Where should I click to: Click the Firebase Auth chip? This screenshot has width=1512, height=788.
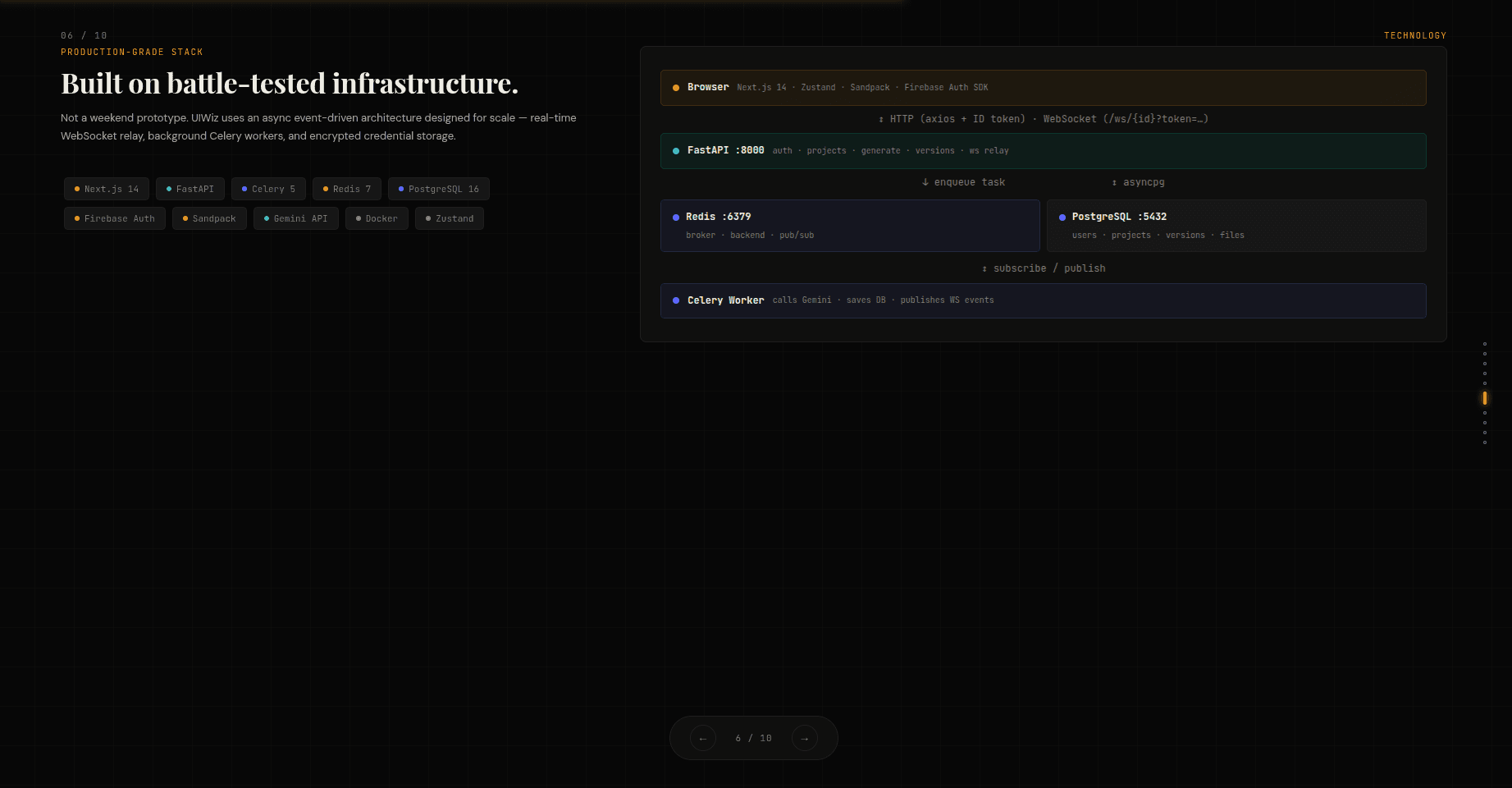(x=115, y=218)
